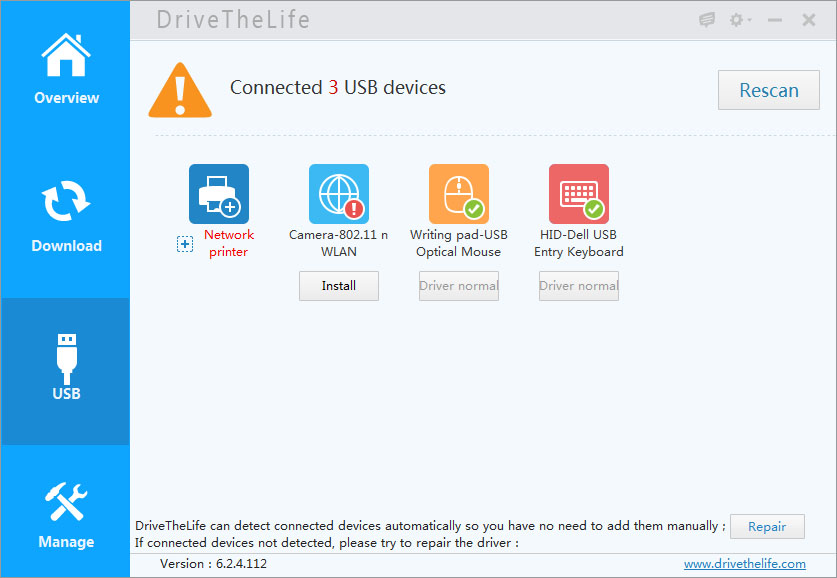Click the DriveTheLife title text
Image resolution: width=837 pixels, height=578 pixels.
(233, 20)
